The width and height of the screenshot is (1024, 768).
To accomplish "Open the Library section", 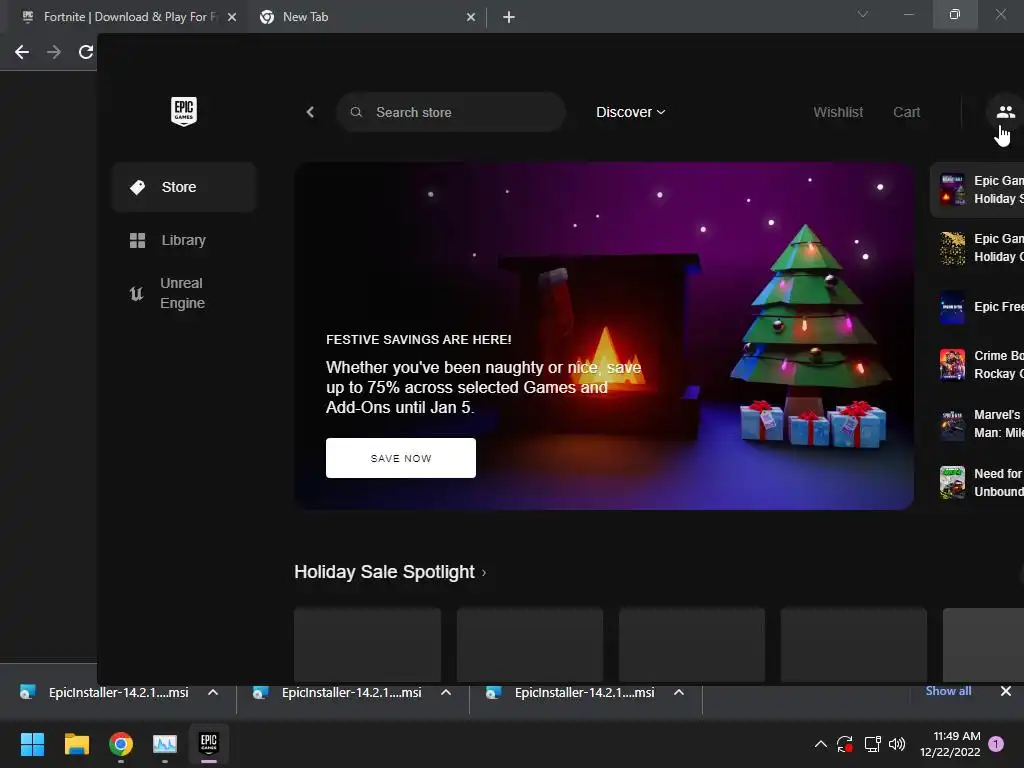I will pyautogui.click(x=184, y=240).
